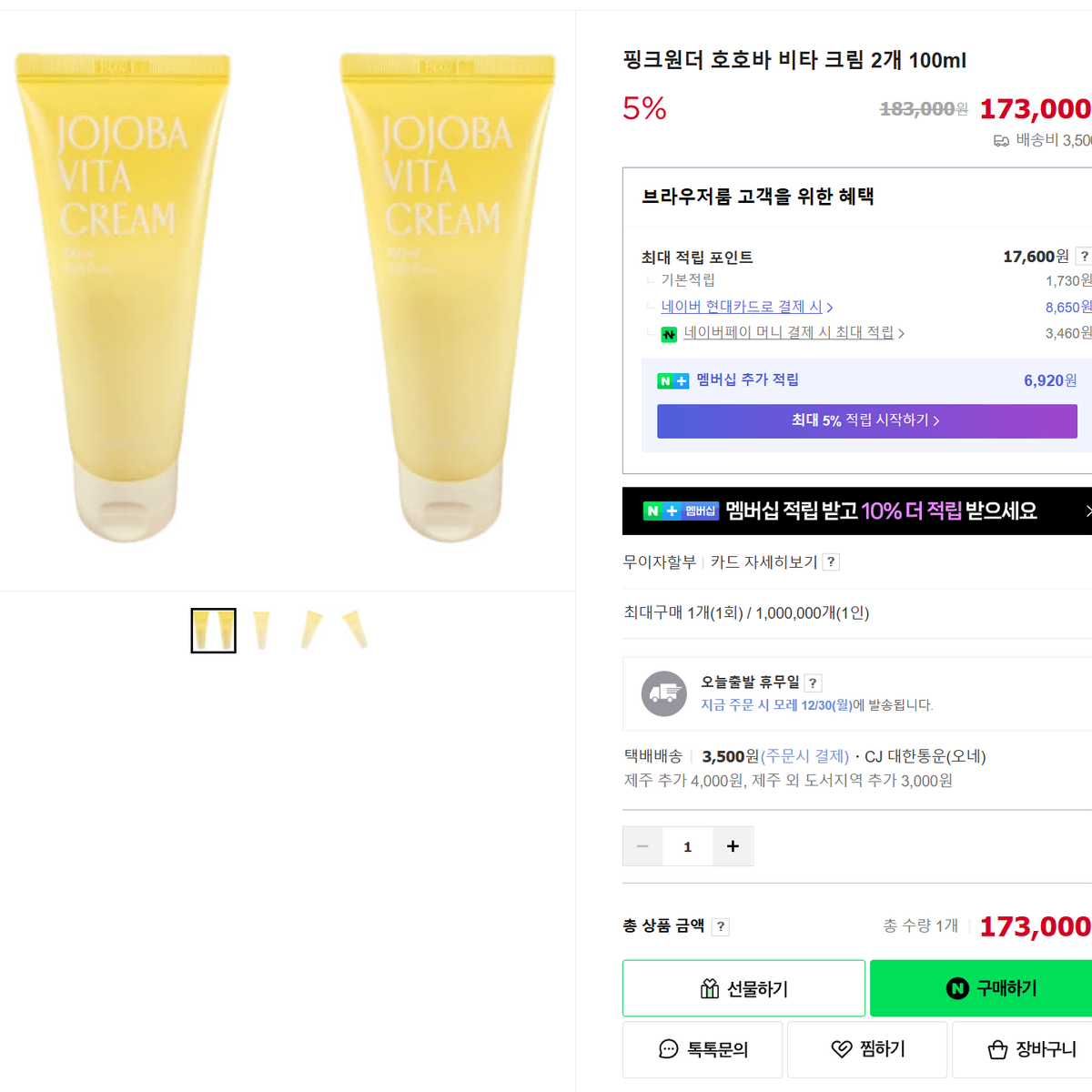Click the question mark beside 카드 자세히보기

831,561
